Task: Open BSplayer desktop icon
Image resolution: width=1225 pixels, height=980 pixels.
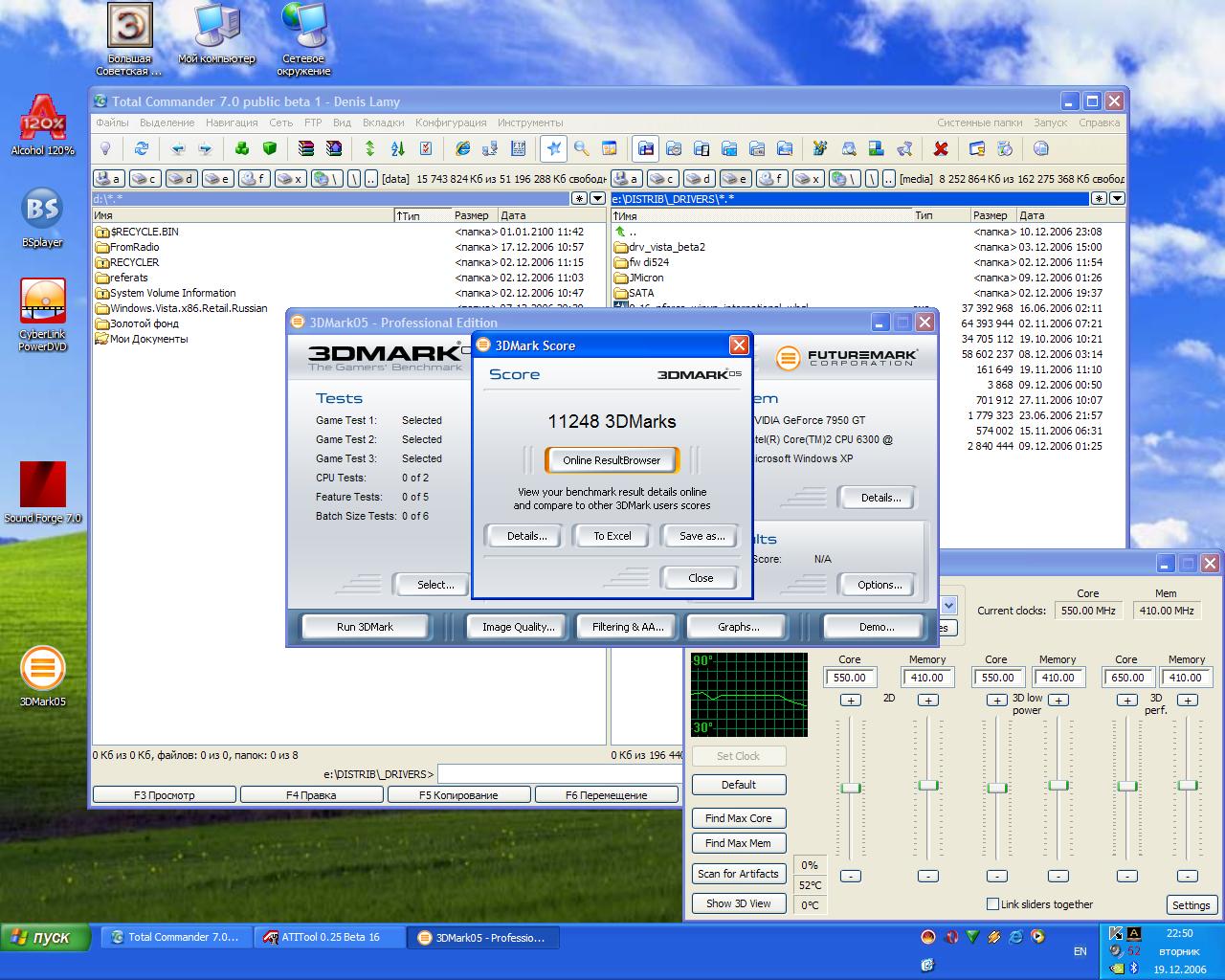Action: pos(43,217)
